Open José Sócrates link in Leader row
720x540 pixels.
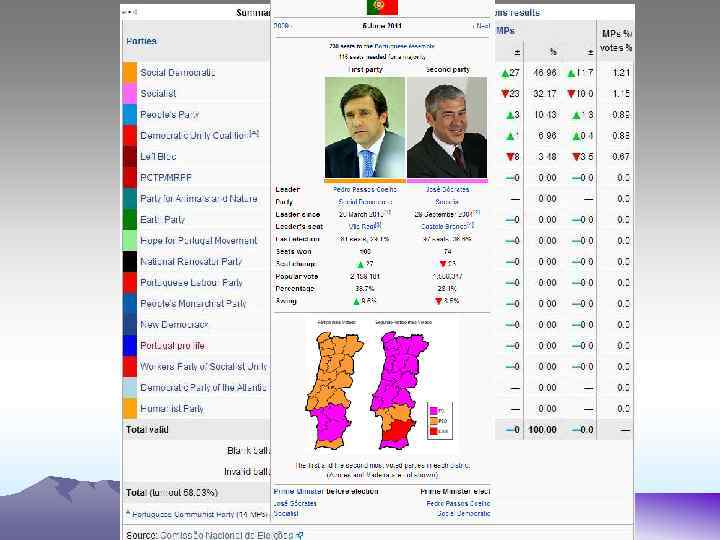[447, 189]
